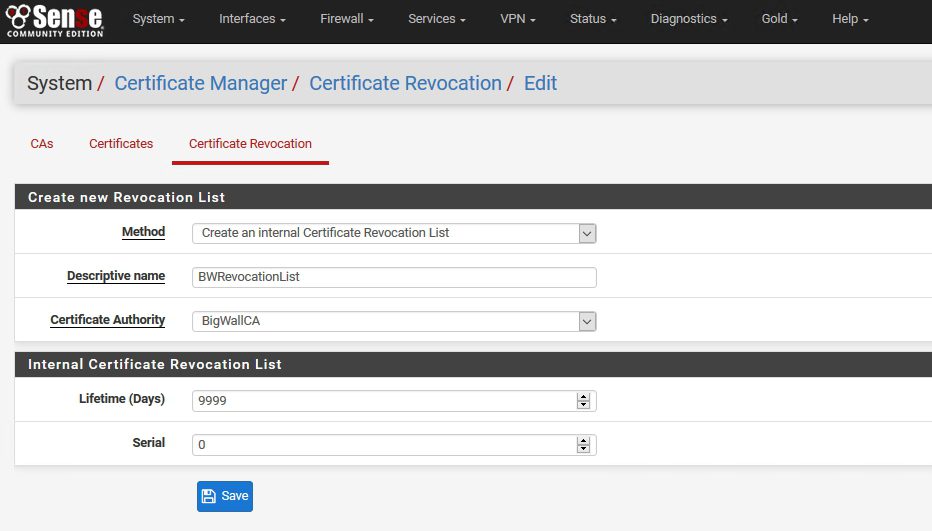Open the System menu
Viewport: 932px width, 531px height.
click(158, 19)
